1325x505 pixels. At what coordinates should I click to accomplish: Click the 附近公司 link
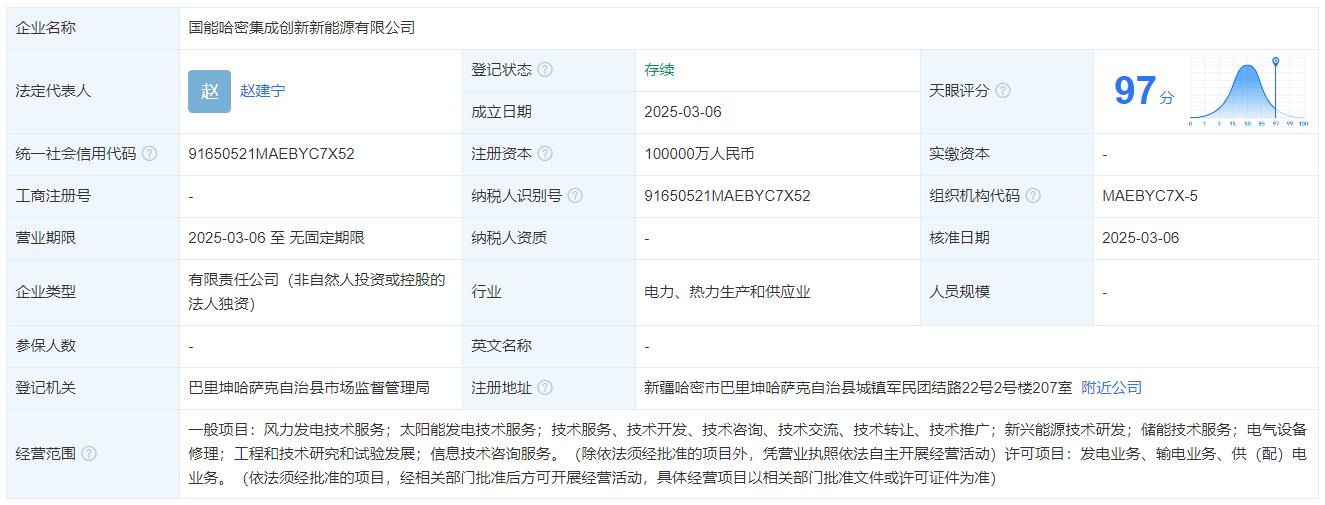click(1111, 388)
